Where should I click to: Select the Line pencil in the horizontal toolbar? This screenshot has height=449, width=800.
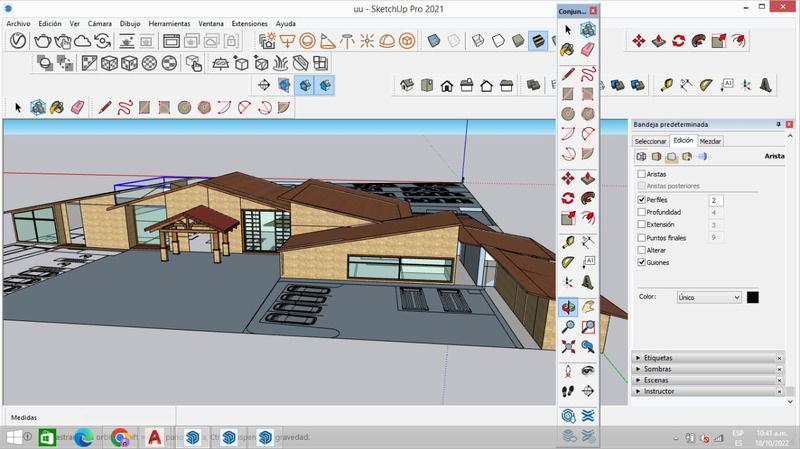pos(105,108)
